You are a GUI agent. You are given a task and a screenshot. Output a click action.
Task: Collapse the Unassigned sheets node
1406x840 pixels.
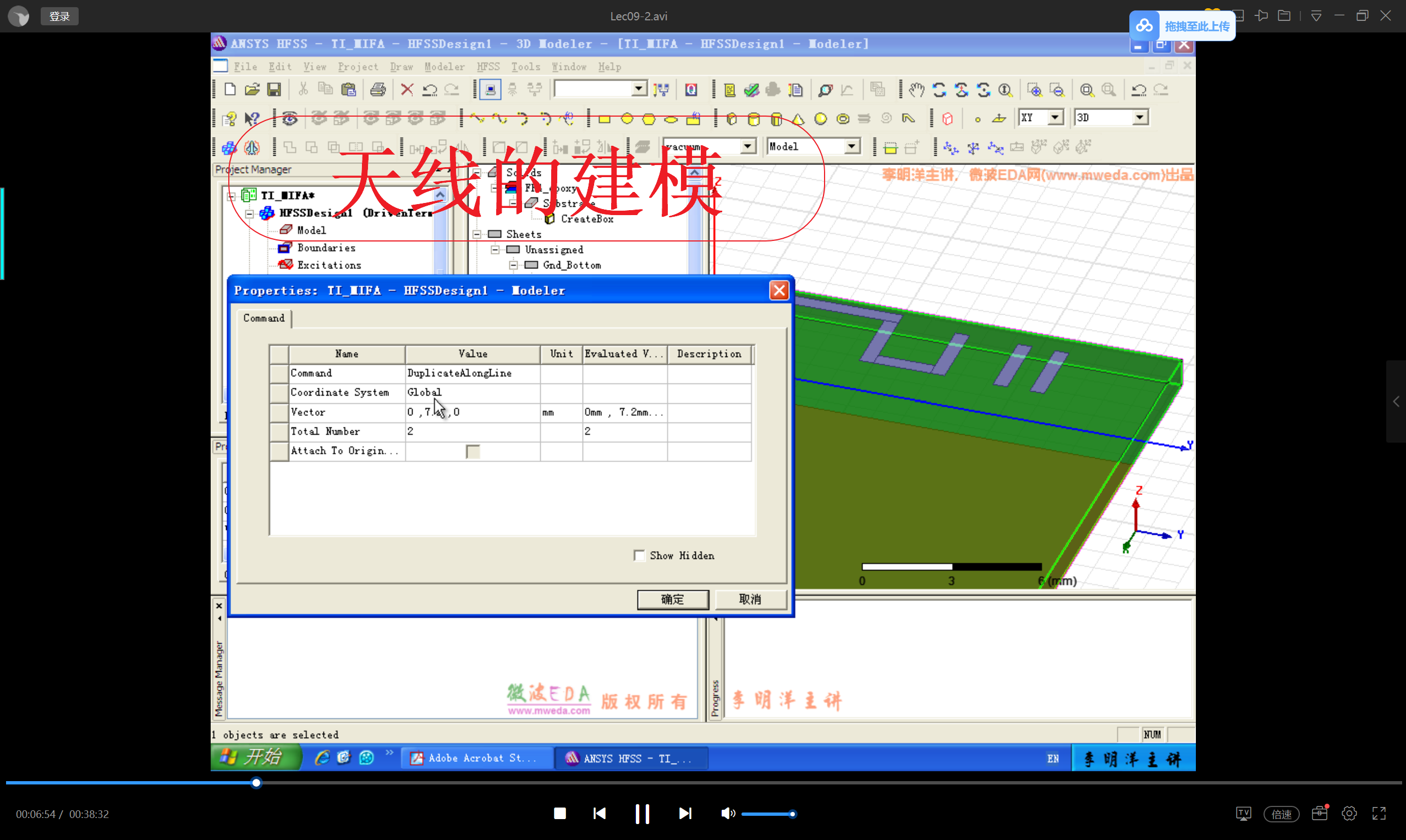coord(495,250)
